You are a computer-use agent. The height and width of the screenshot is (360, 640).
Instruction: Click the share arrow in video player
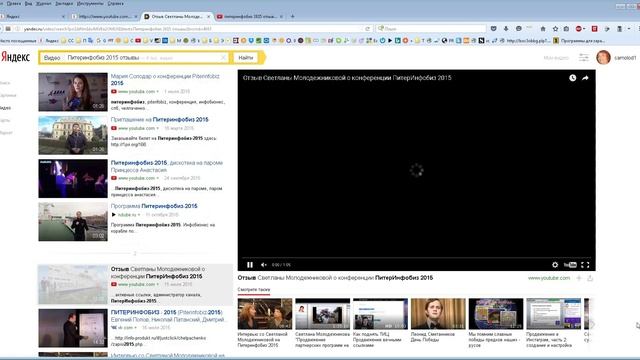[585, 78]
